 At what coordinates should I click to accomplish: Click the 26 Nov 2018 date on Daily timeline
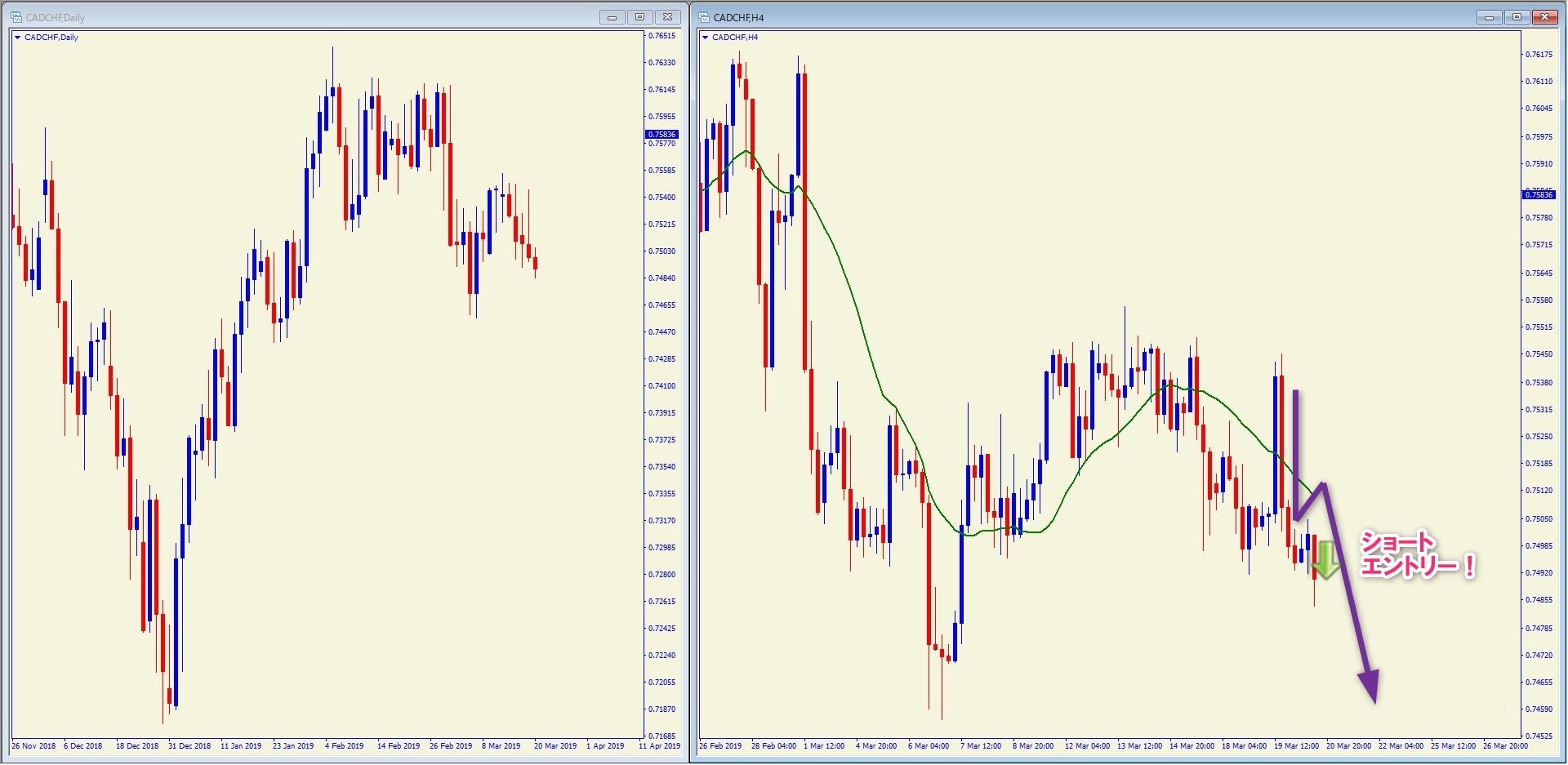33,746
